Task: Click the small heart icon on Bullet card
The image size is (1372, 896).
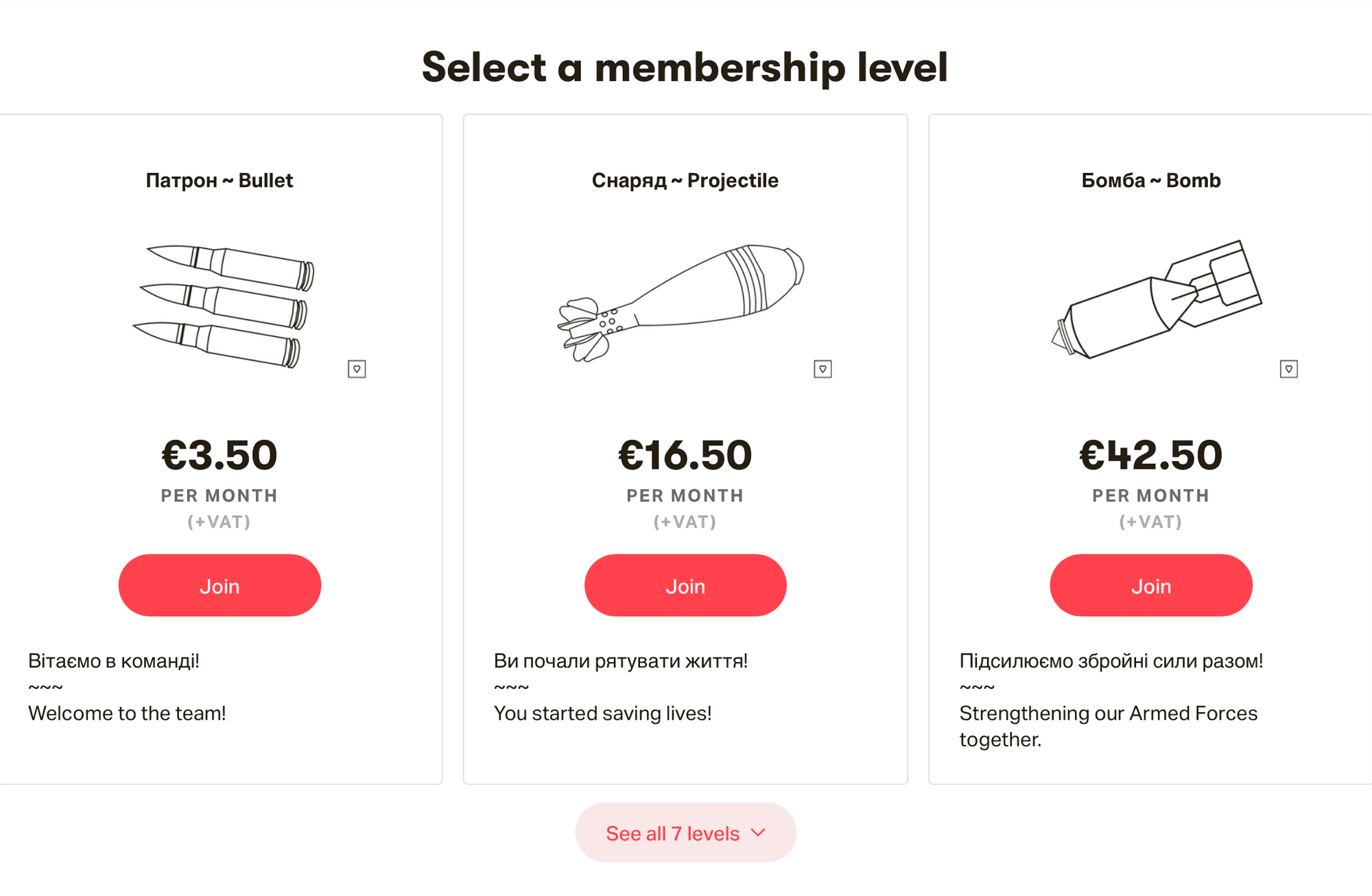Action: click(357, 369)
